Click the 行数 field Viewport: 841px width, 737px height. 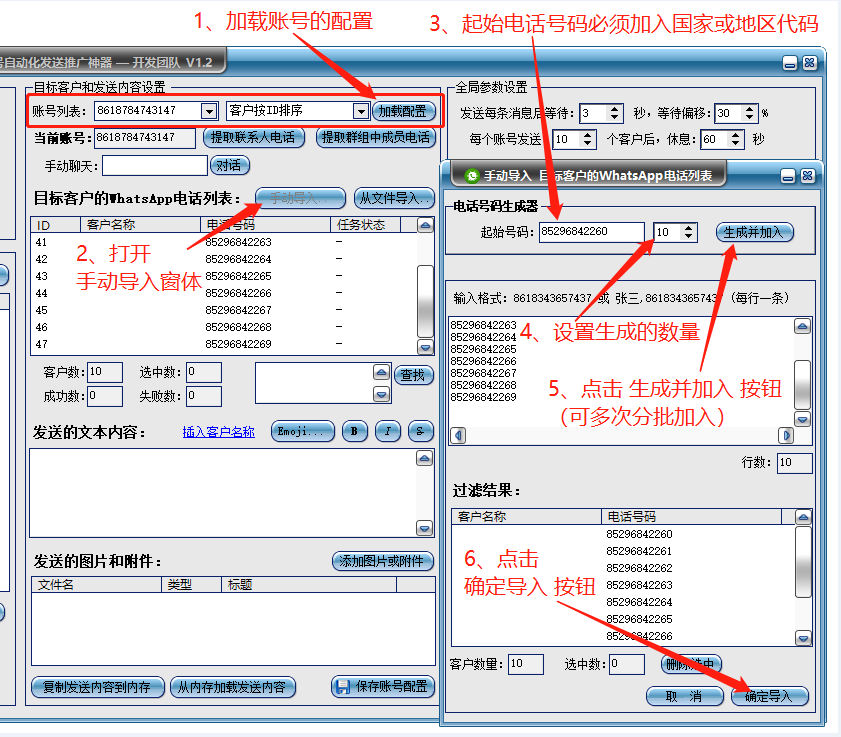click(x=794, y=462)
